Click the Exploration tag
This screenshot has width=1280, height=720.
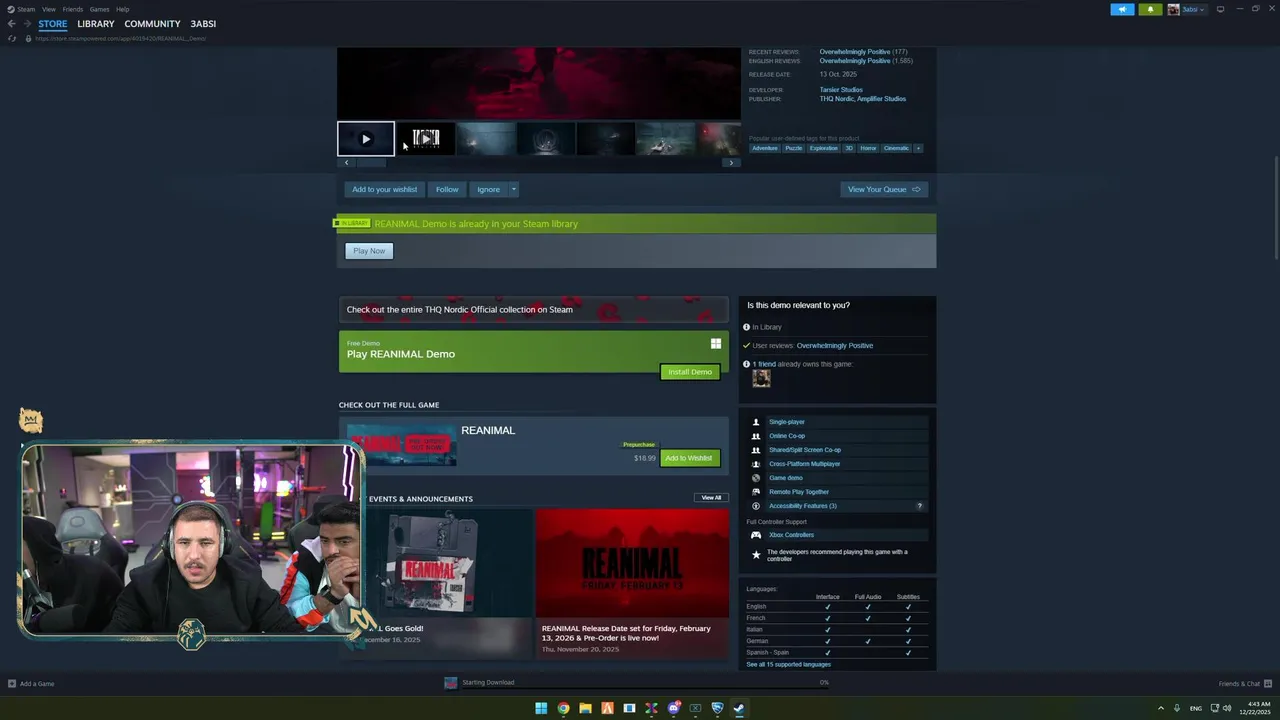[824, 148]
